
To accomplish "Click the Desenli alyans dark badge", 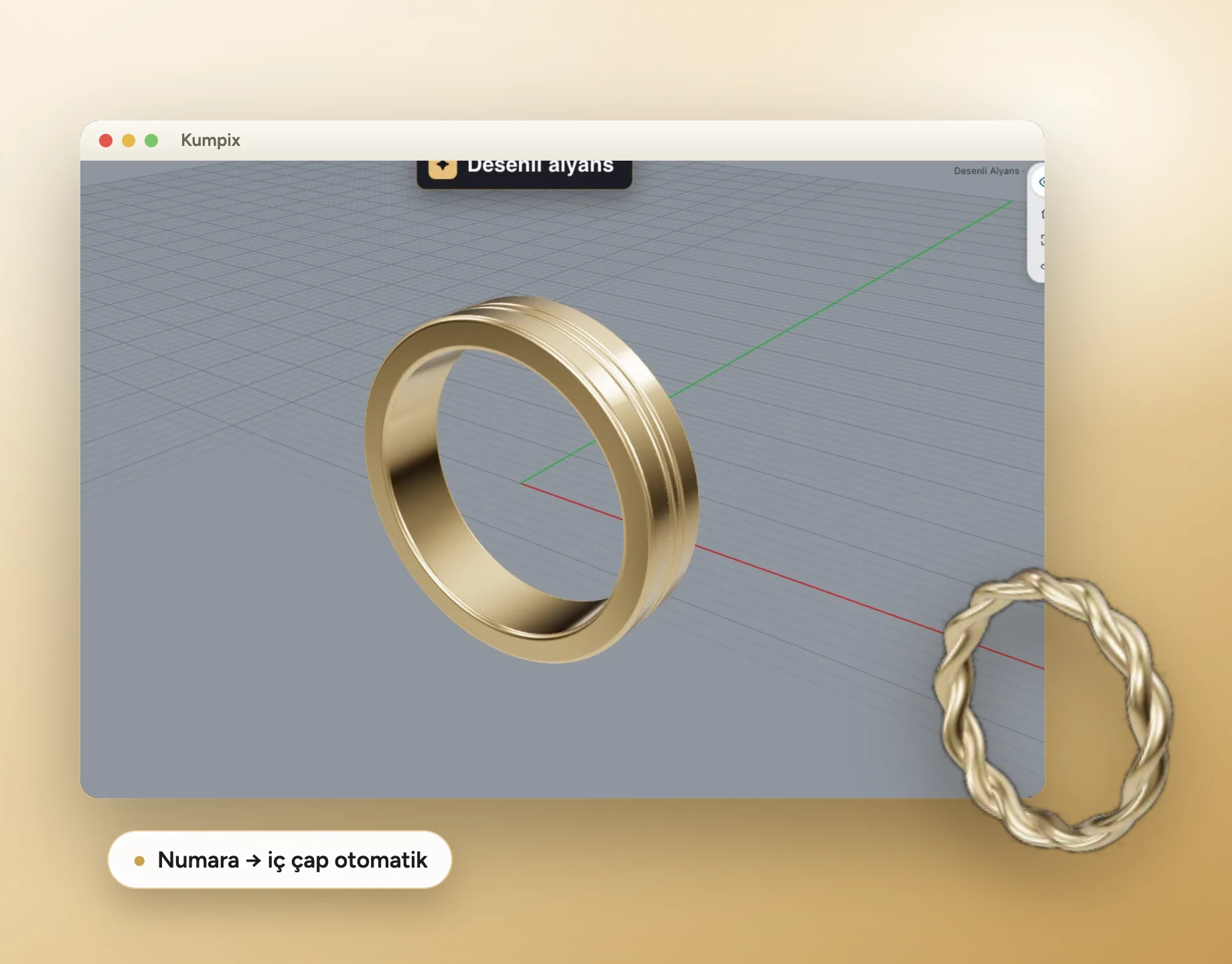I will click(524, 173).
